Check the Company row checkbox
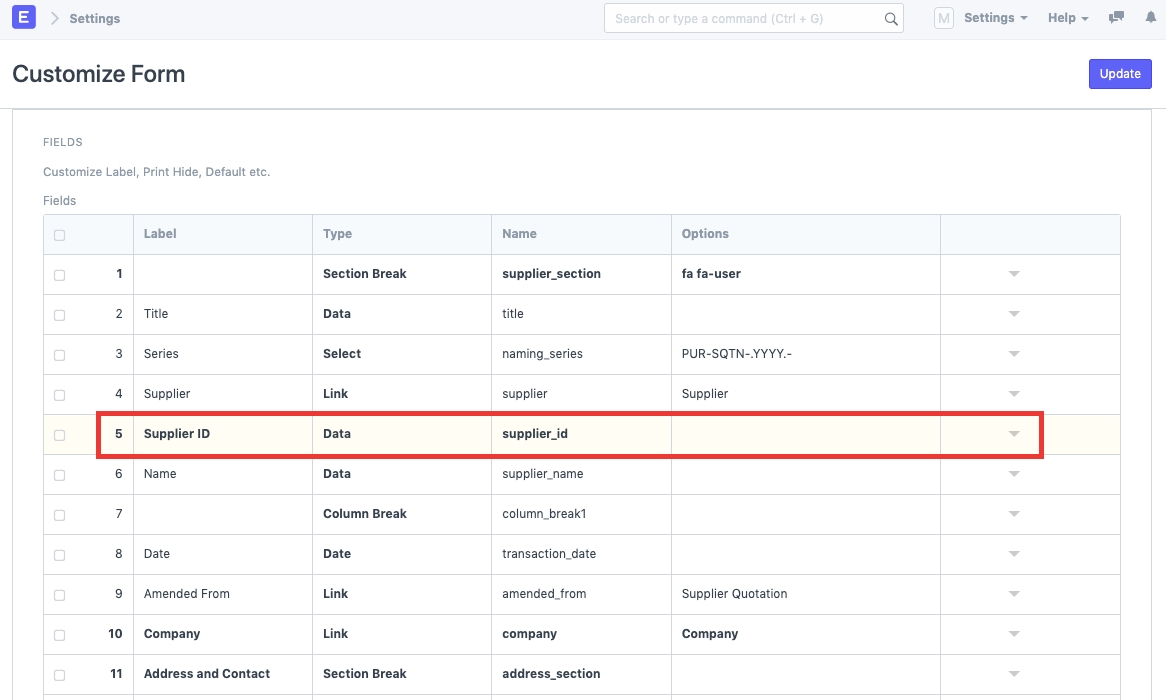 coord(59,635)
